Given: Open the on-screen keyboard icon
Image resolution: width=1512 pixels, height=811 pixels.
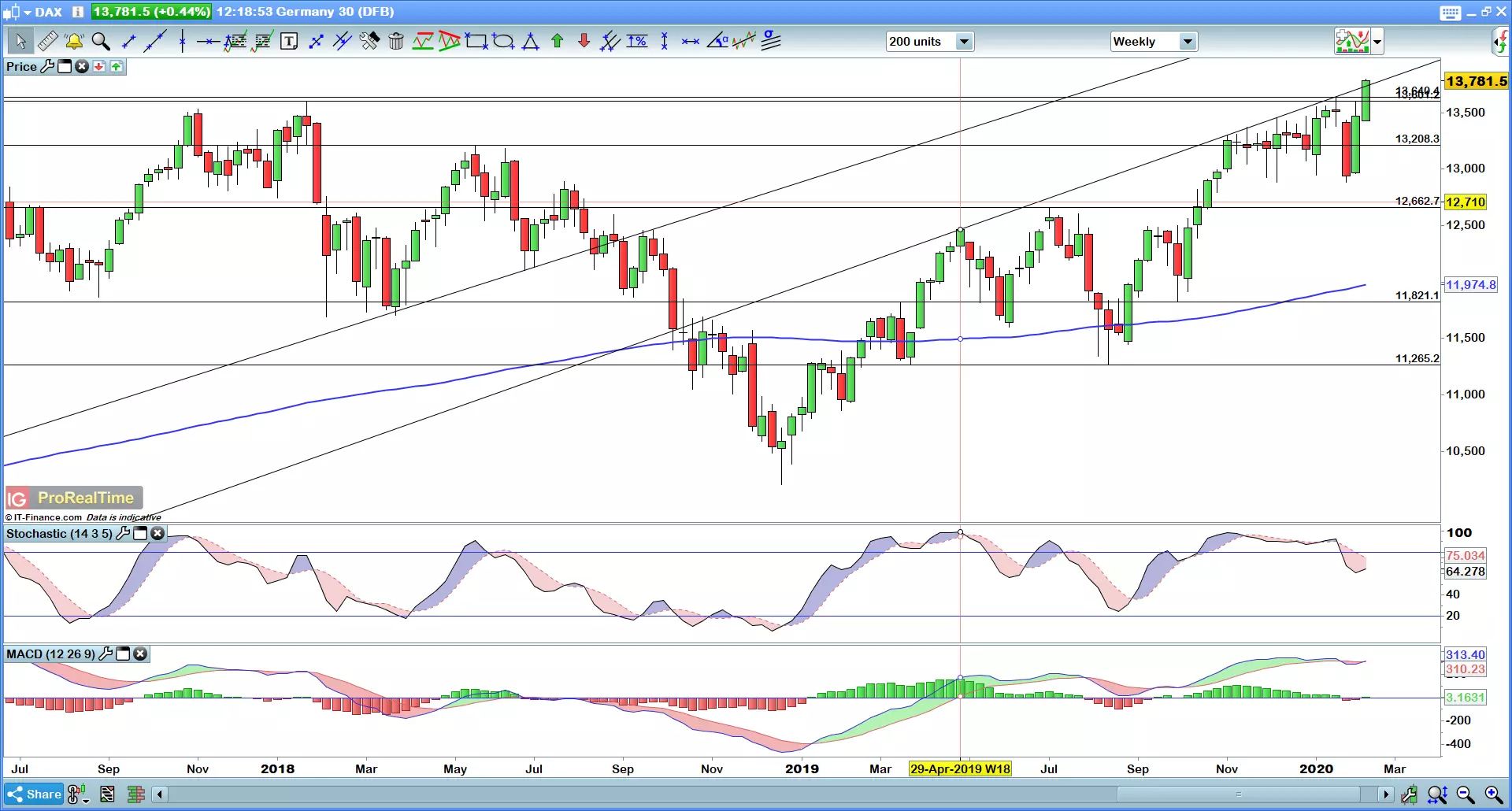Looking at the screenshot, I should (1451, 13).
